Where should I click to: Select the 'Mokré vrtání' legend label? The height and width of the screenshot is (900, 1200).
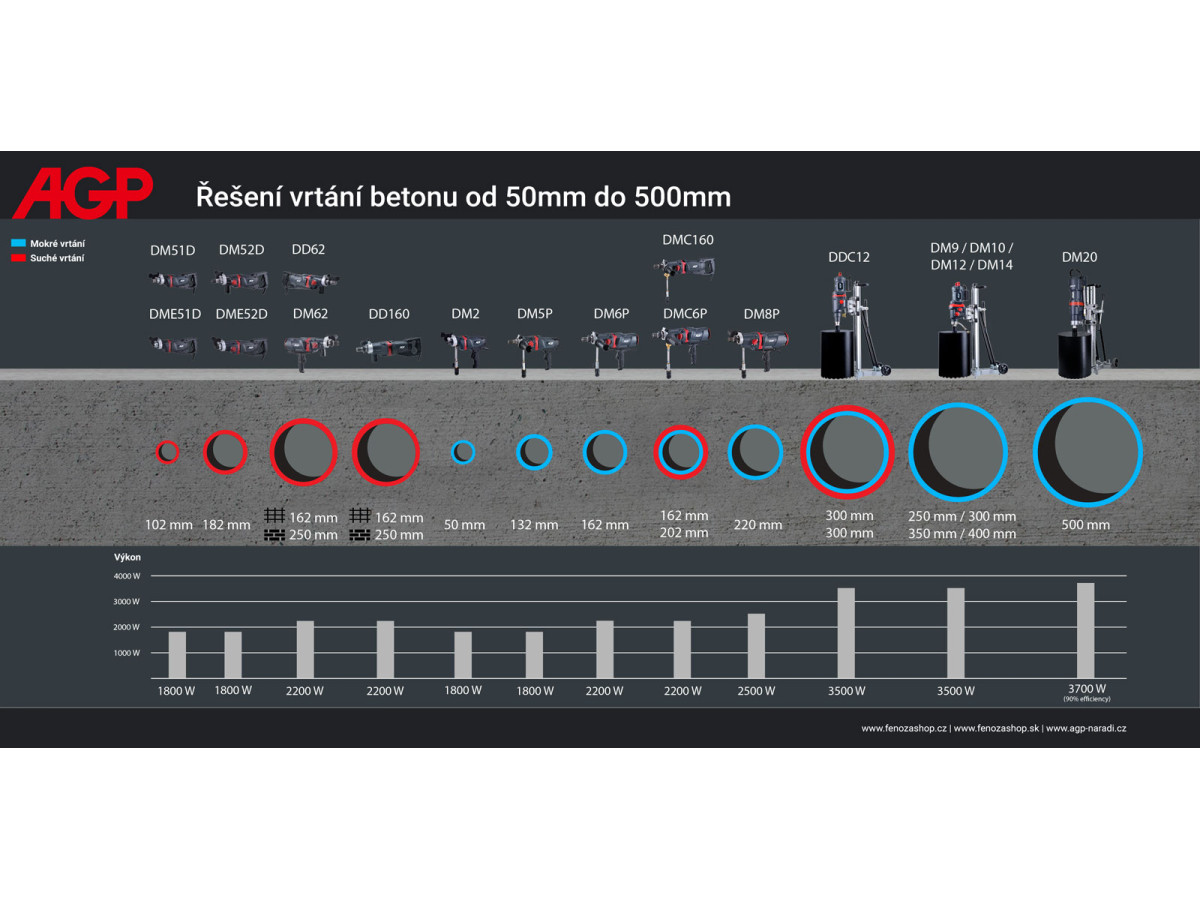click(58, 243)
